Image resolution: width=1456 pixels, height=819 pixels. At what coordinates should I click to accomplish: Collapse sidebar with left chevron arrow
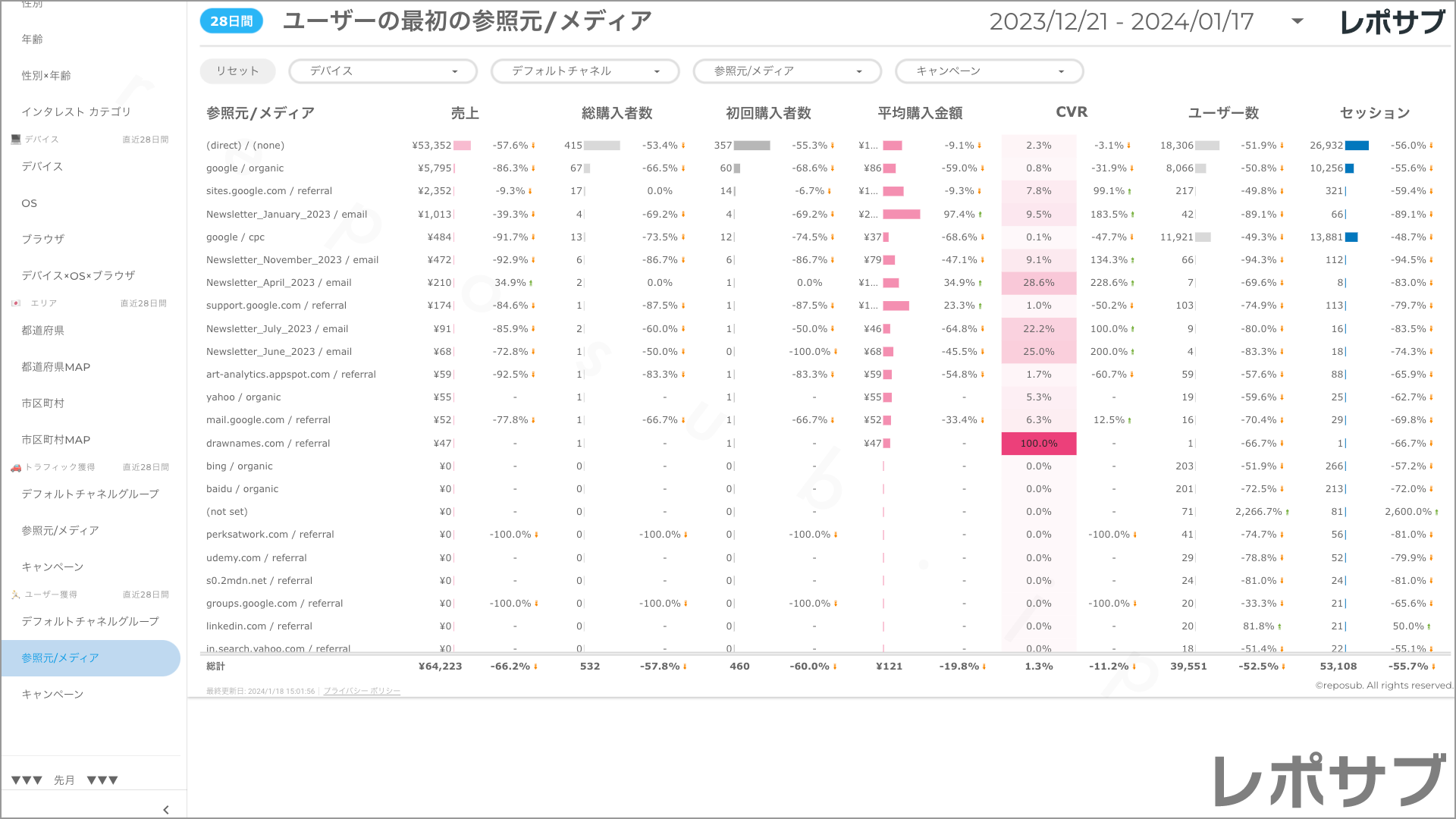166,809
